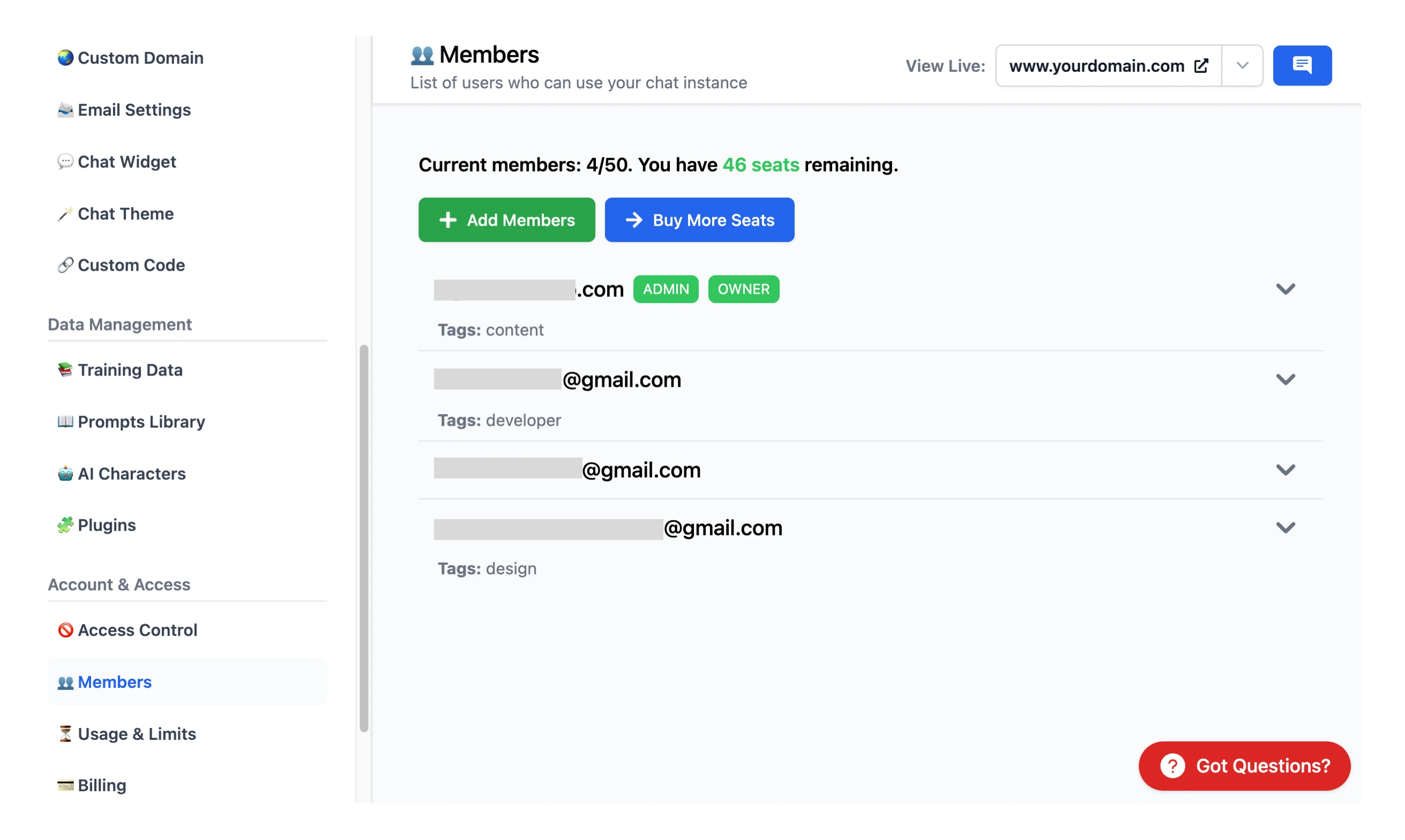
Task: Click the Usage & Limits hourglass icon
Action: tap(66, 733)
